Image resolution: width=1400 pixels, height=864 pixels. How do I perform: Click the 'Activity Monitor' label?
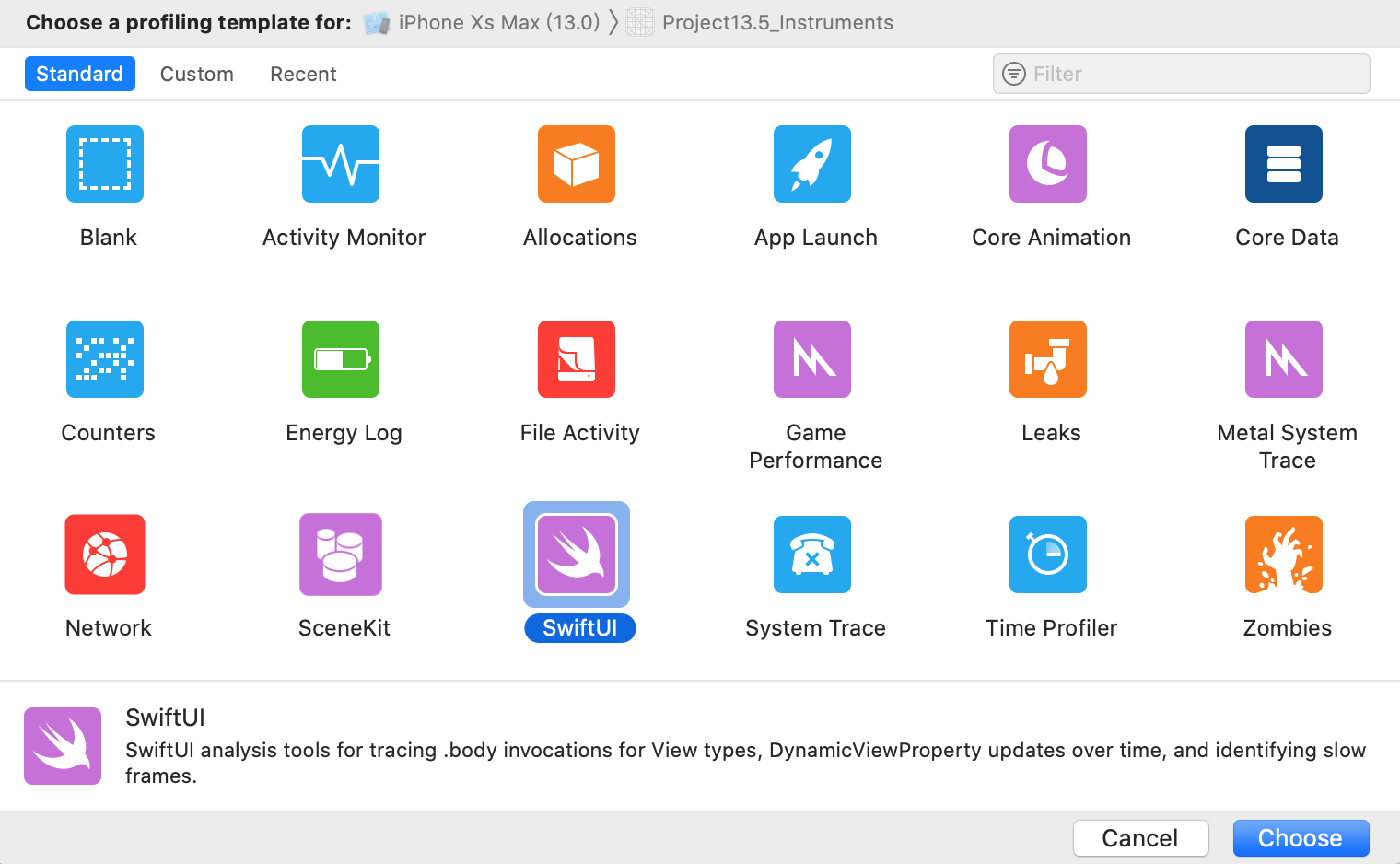(344, 238)
